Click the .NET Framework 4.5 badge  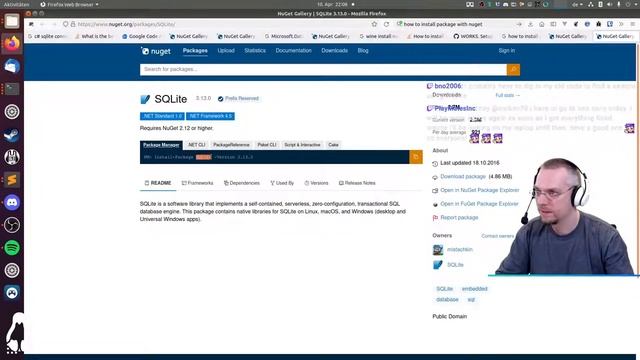pos(210,116)
